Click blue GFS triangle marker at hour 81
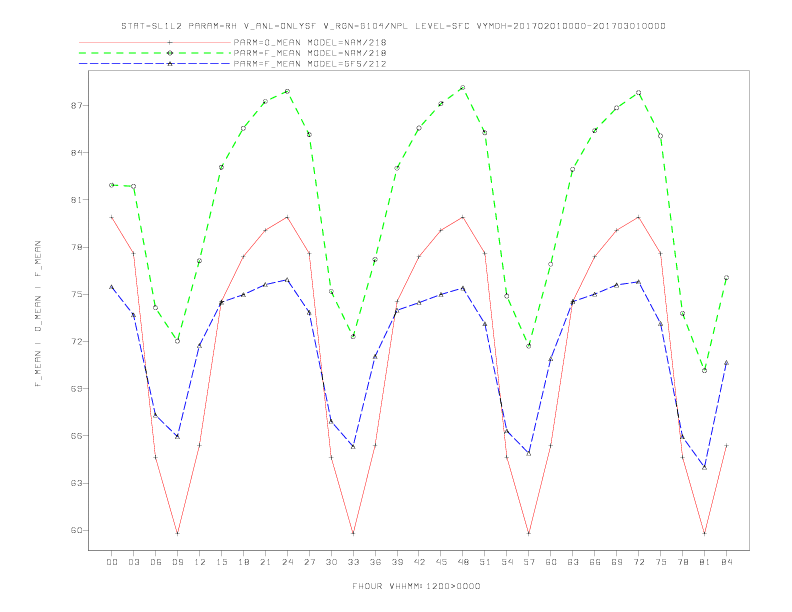 [705, 468]
